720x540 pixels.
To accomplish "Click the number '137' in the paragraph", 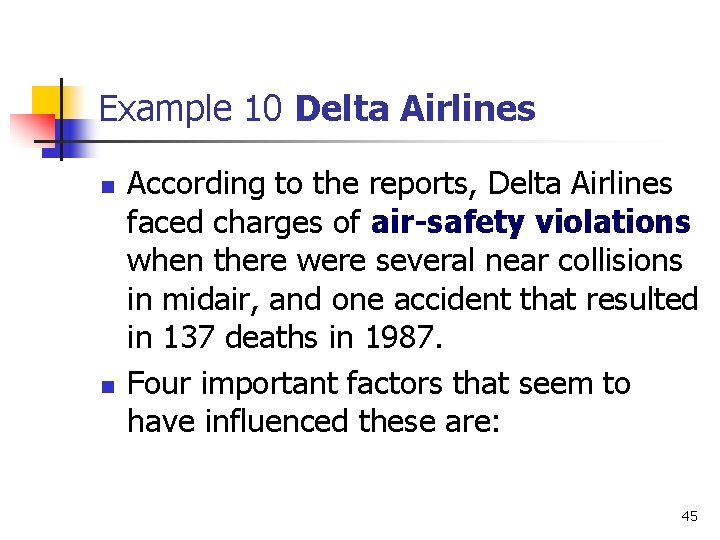I will (189, 337).
